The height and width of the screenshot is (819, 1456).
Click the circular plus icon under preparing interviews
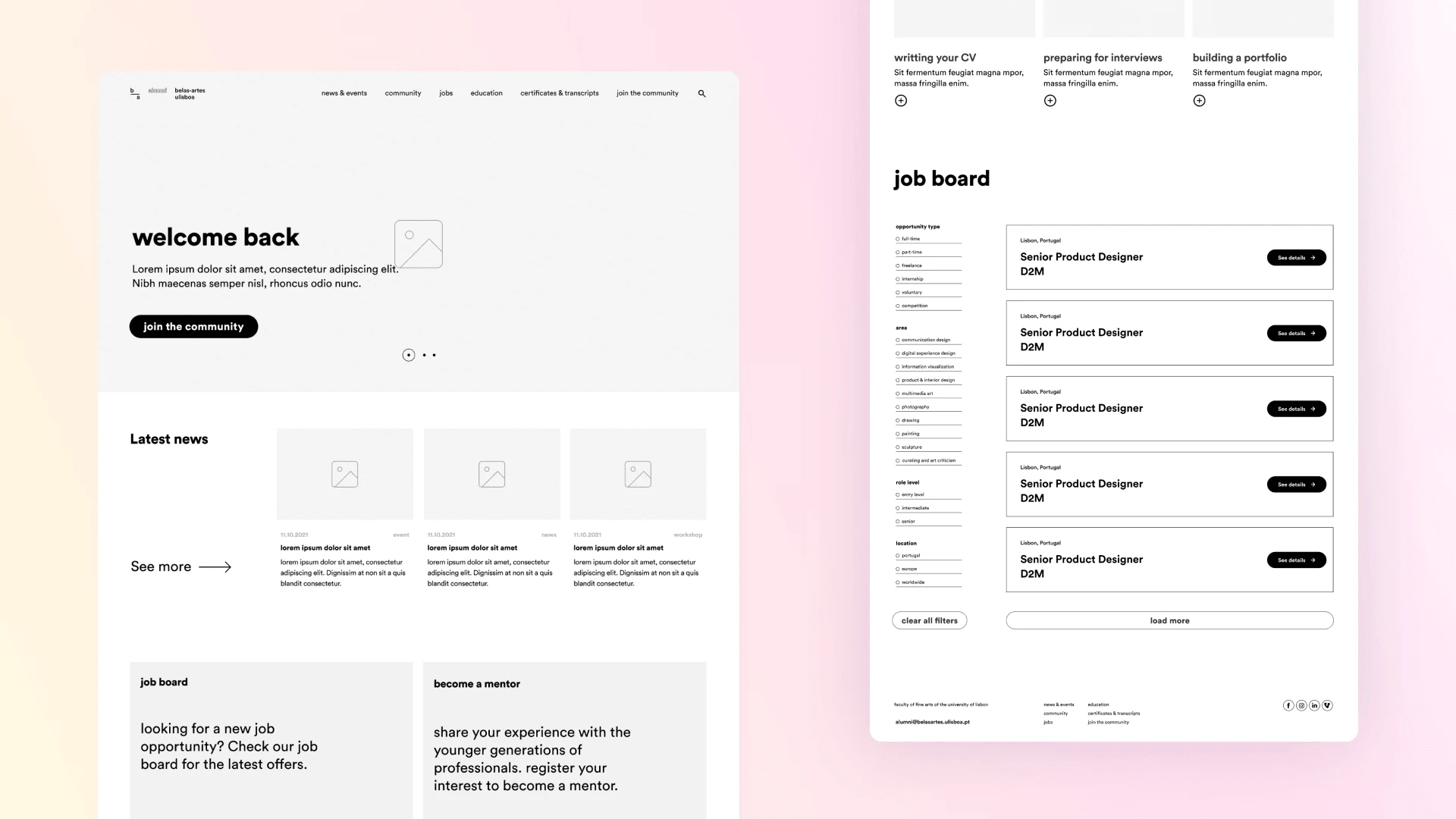pyautogui.click(x=1050, y=100)
